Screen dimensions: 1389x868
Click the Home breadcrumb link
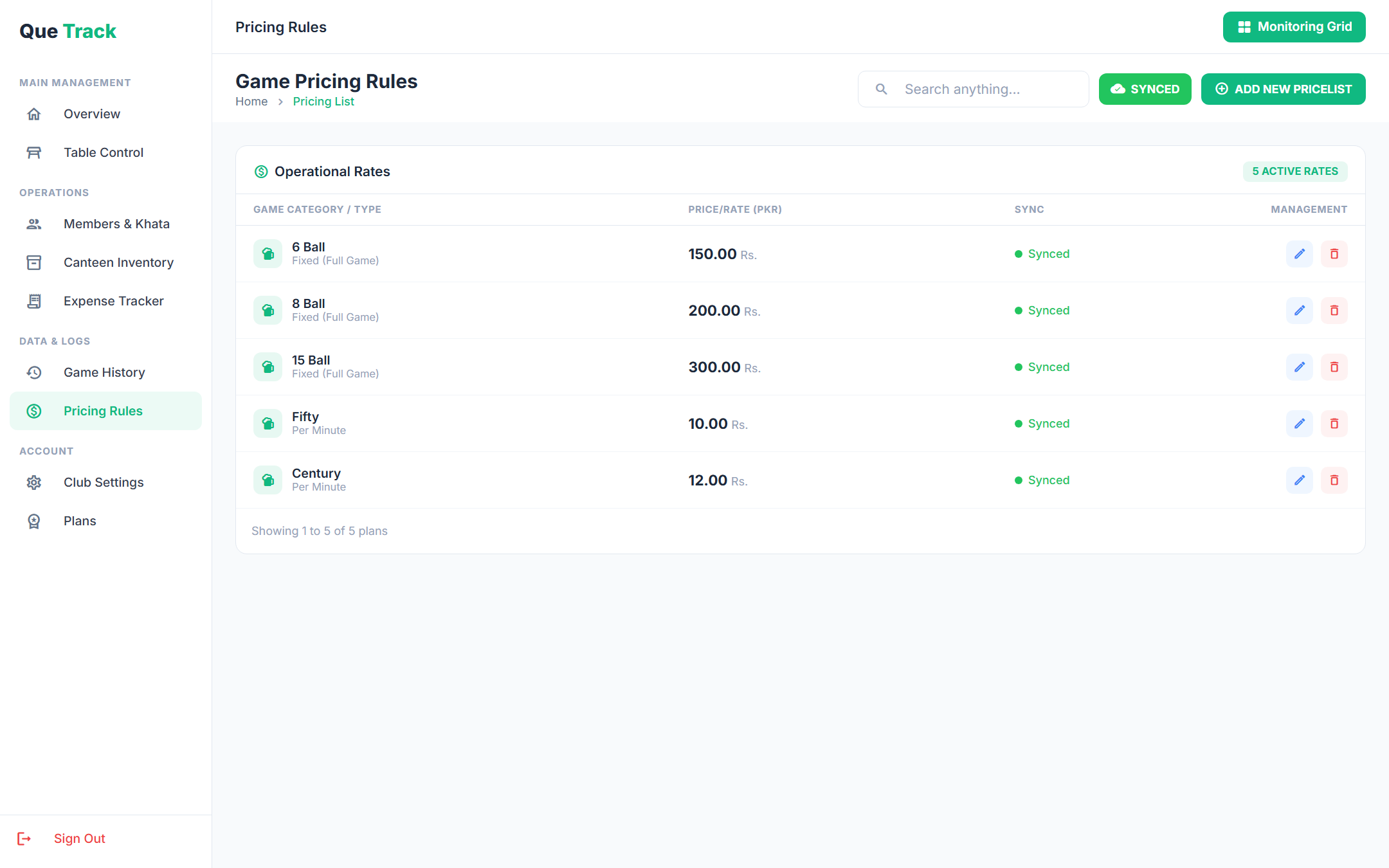point(251,102)
